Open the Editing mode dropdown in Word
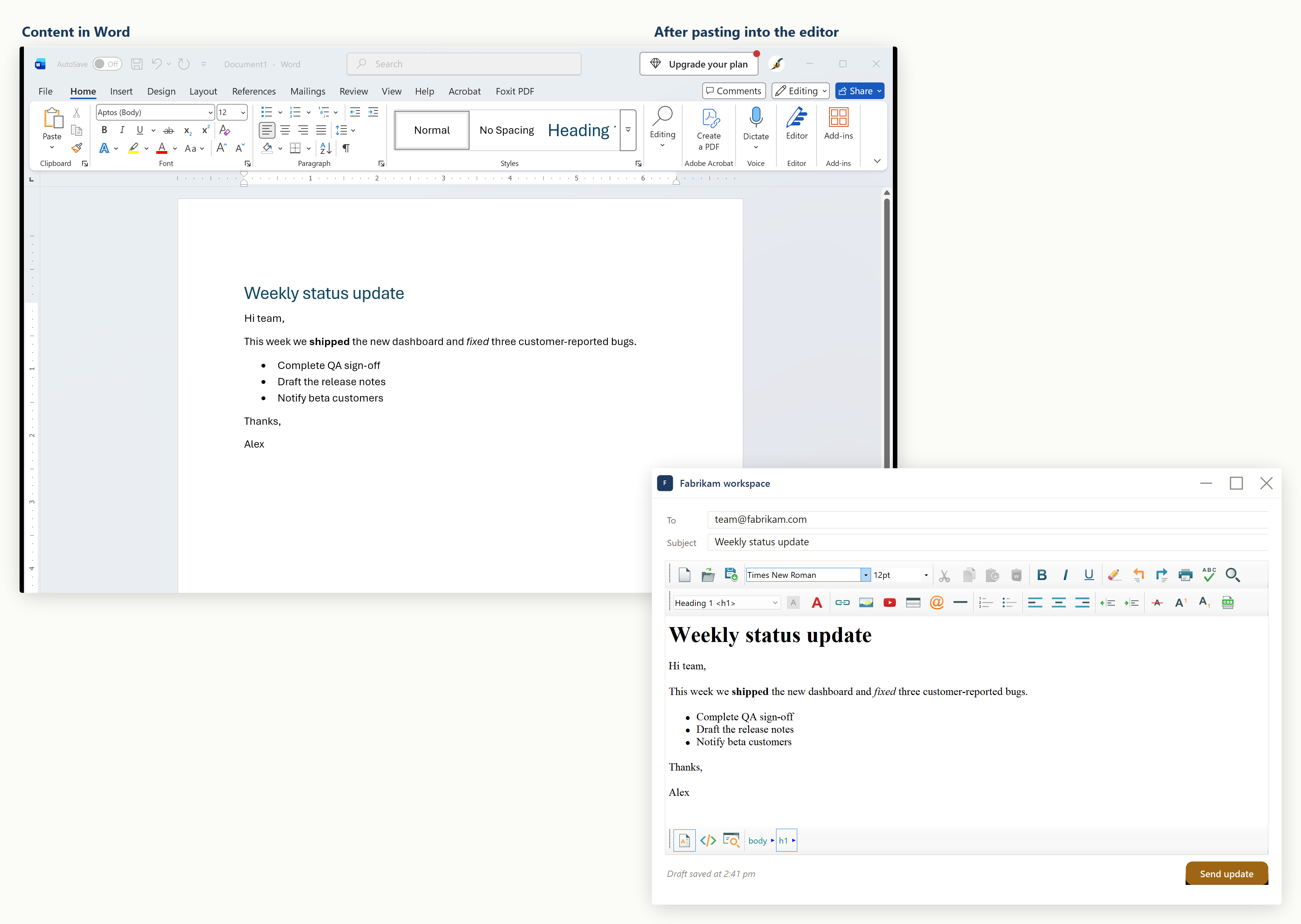Image resolution: width=1301 pixels, height=924 pixels. (x=800, y=91)
